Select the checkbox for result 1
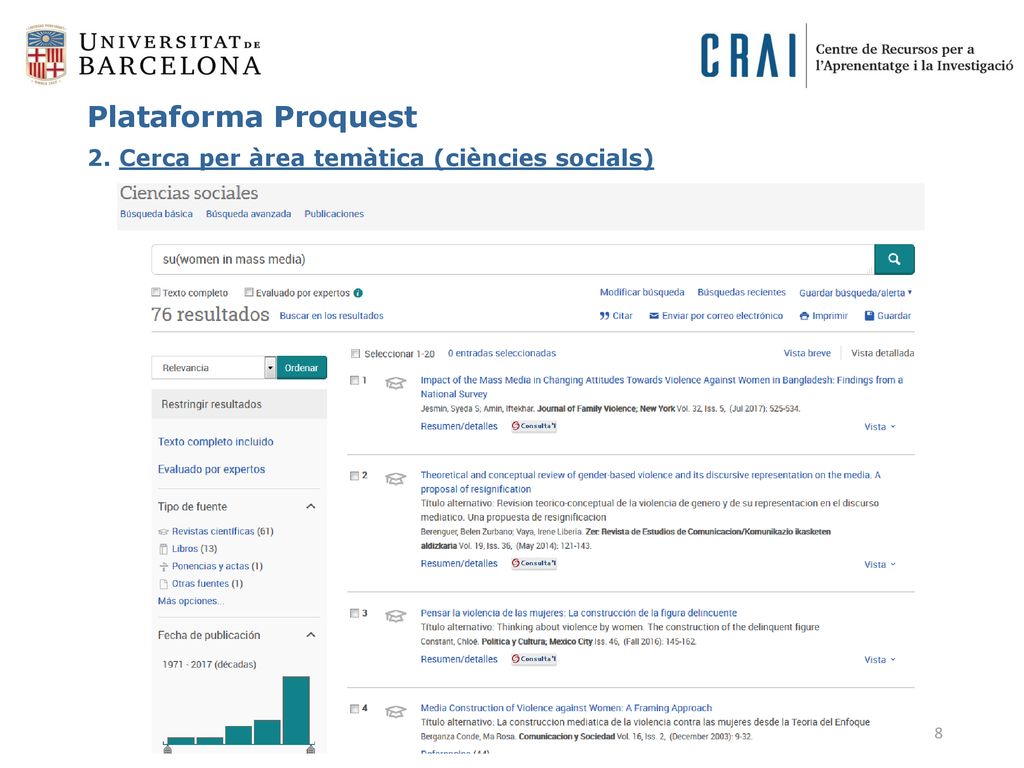The width and height of the screenshot is (1024, 768). (354, 380)
